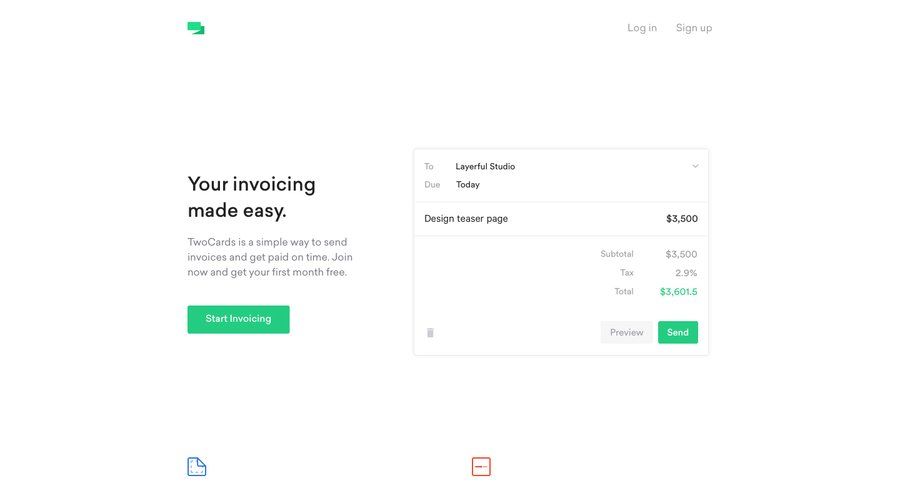Edit the Design teaser page item description

pos(466,219)
